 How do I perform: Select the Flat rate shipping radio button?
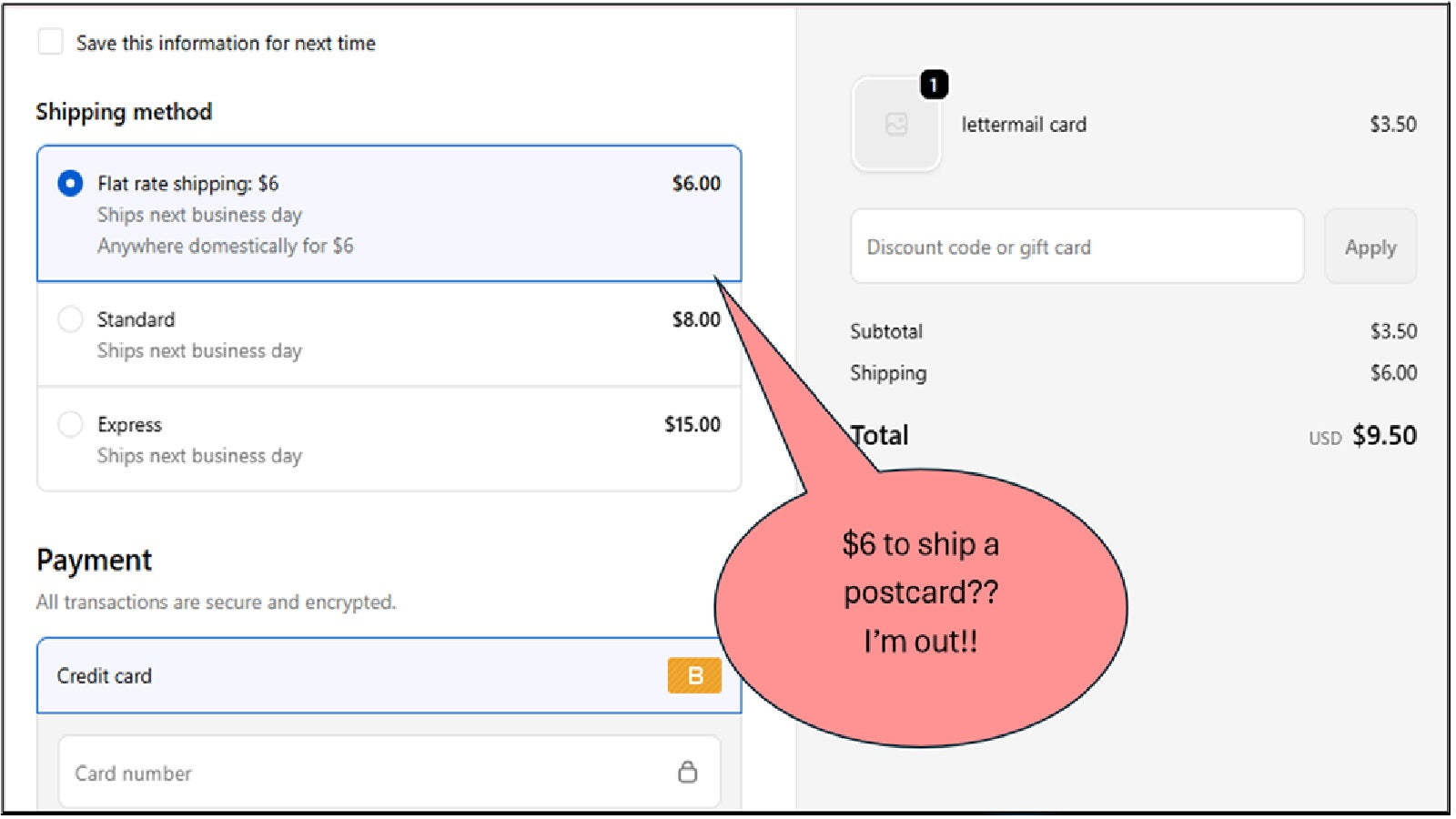click(x=70, y=183)
